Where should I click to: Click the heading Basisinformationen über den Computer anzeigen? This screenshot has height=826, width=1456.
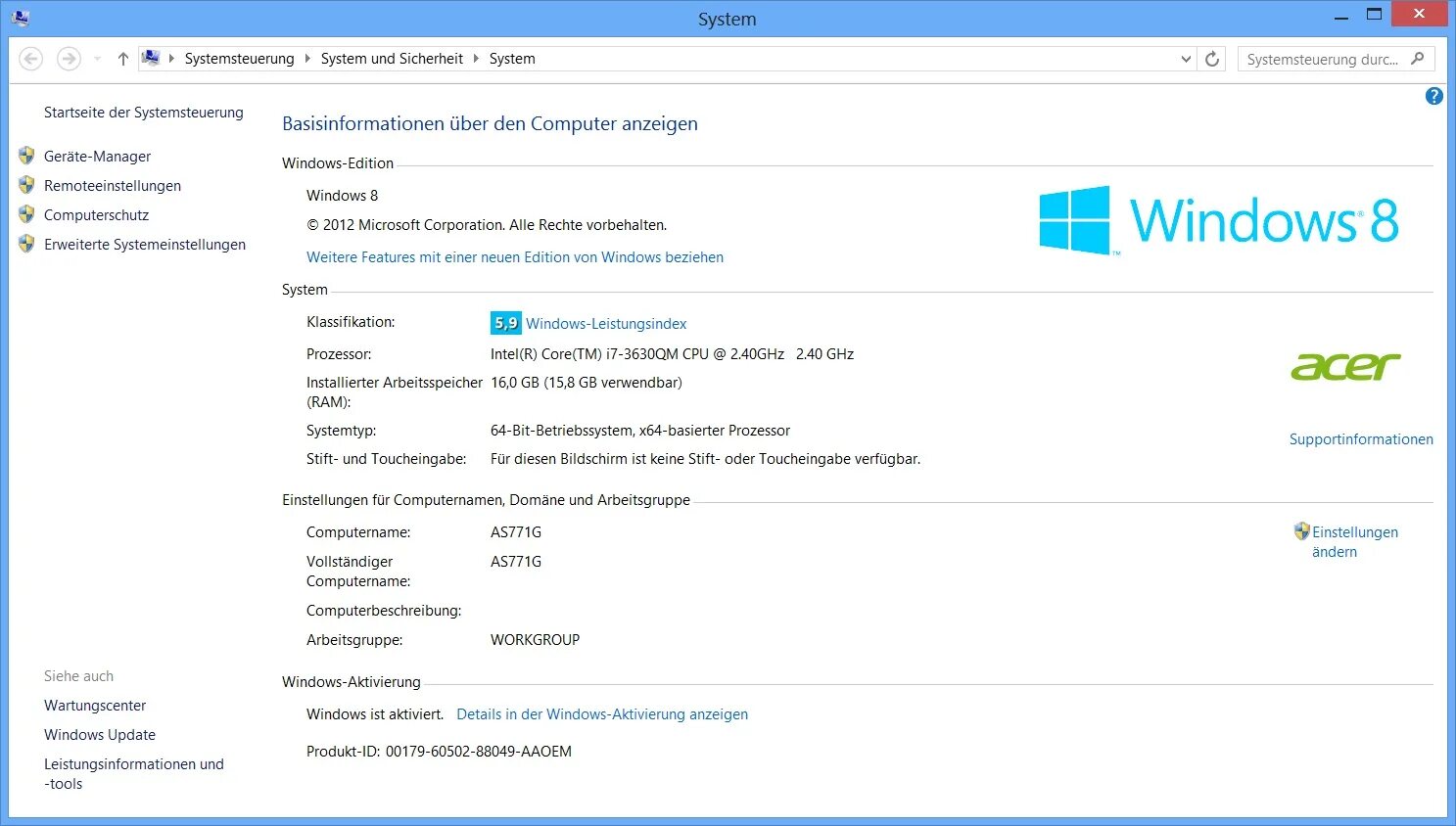pyautogui.click(x=490, y=124)
